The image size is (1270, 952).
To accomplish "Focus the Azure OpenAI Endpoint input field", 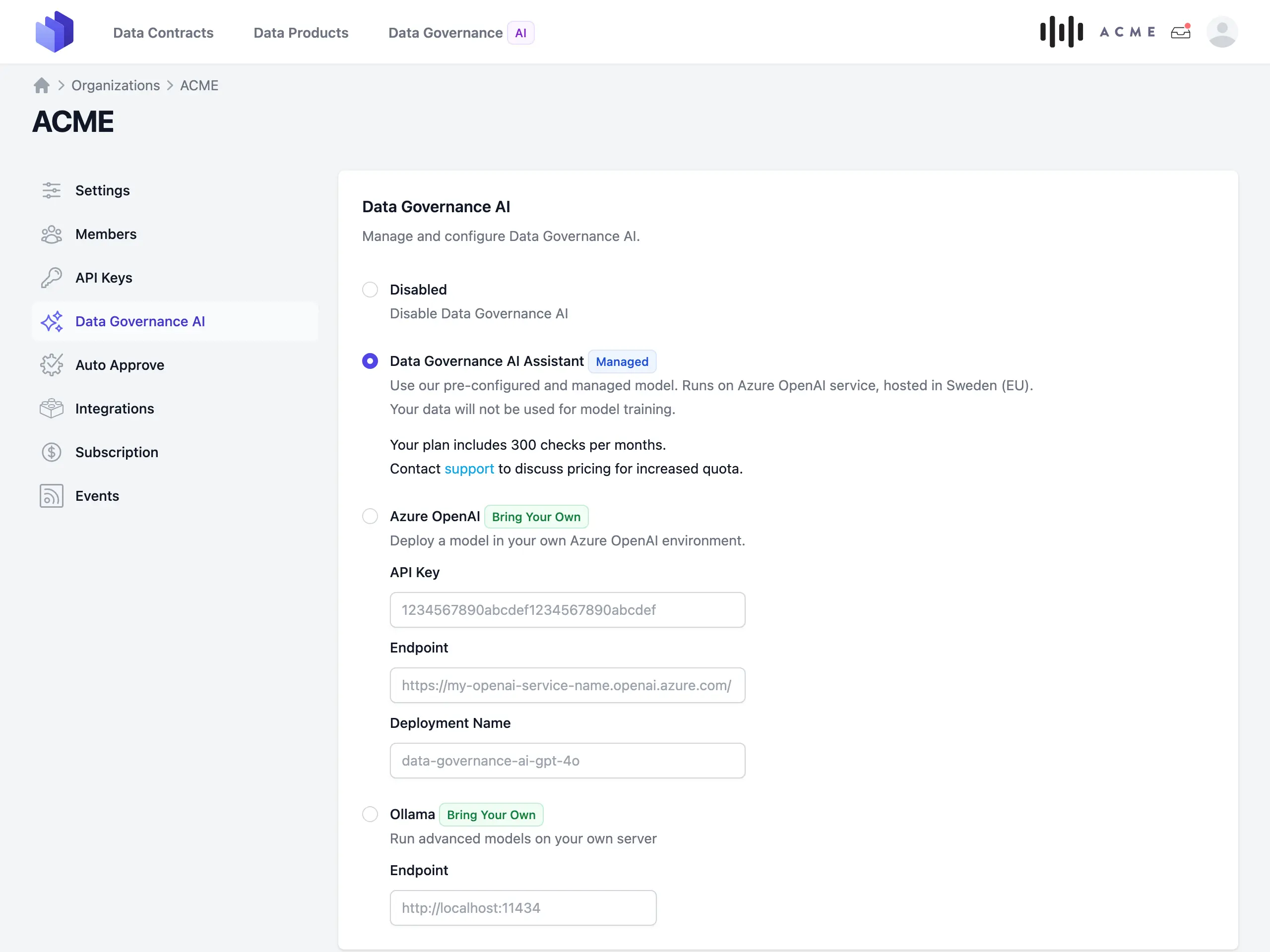I will click(567, 685).
